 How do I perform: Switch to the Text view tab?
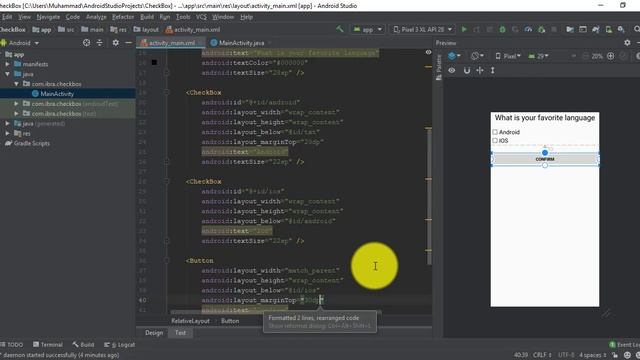pos(180,333)
